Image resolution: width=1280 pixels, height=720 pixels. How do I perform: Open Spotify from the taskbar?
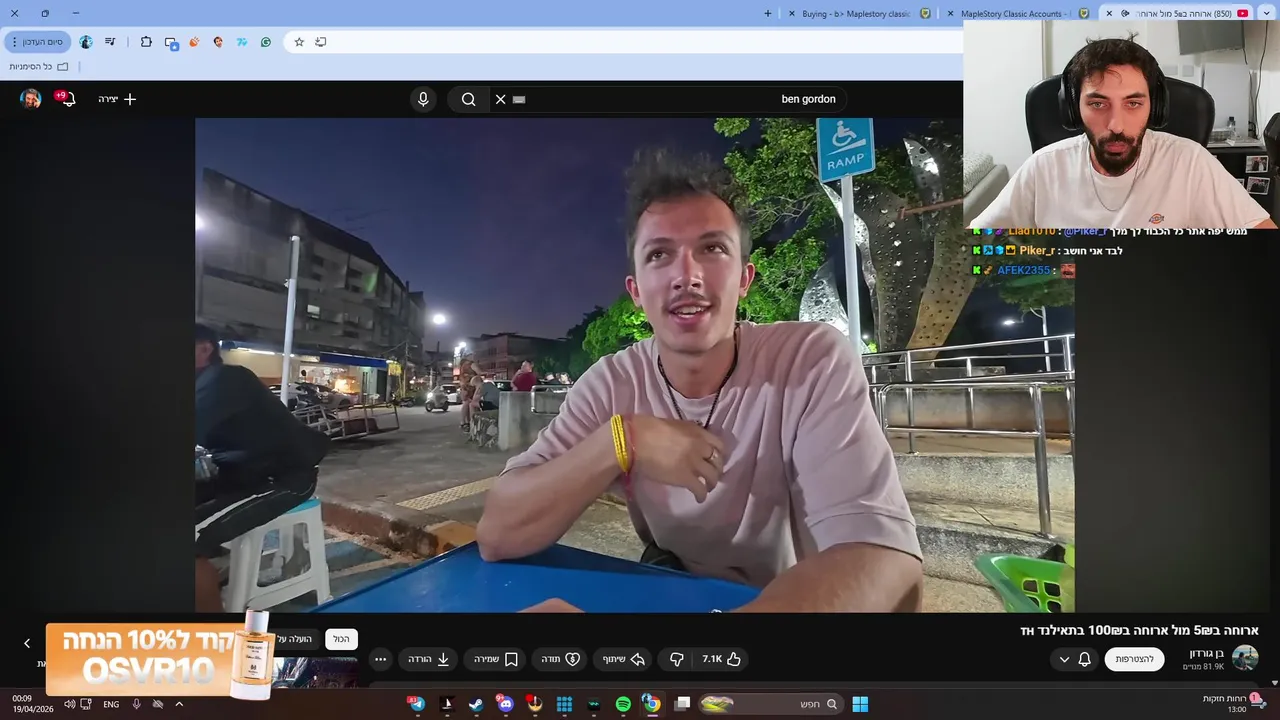pos(623,704)
